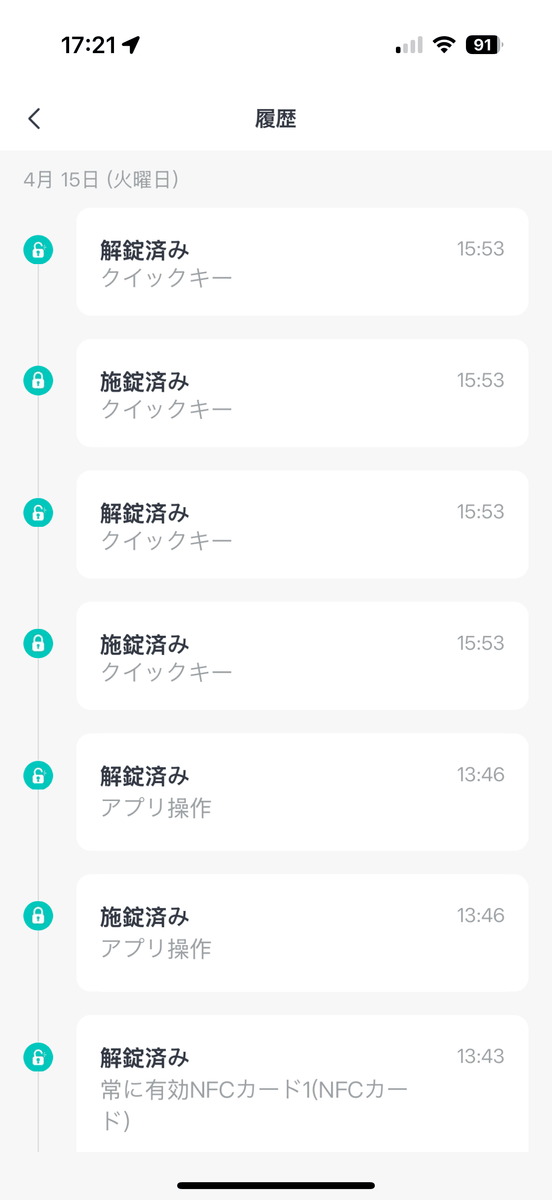The height and width of the screenshot is (1200, 552).
Task: Open the NFCカード1 unlock entry at 13:43
Action: [302, 1084]
